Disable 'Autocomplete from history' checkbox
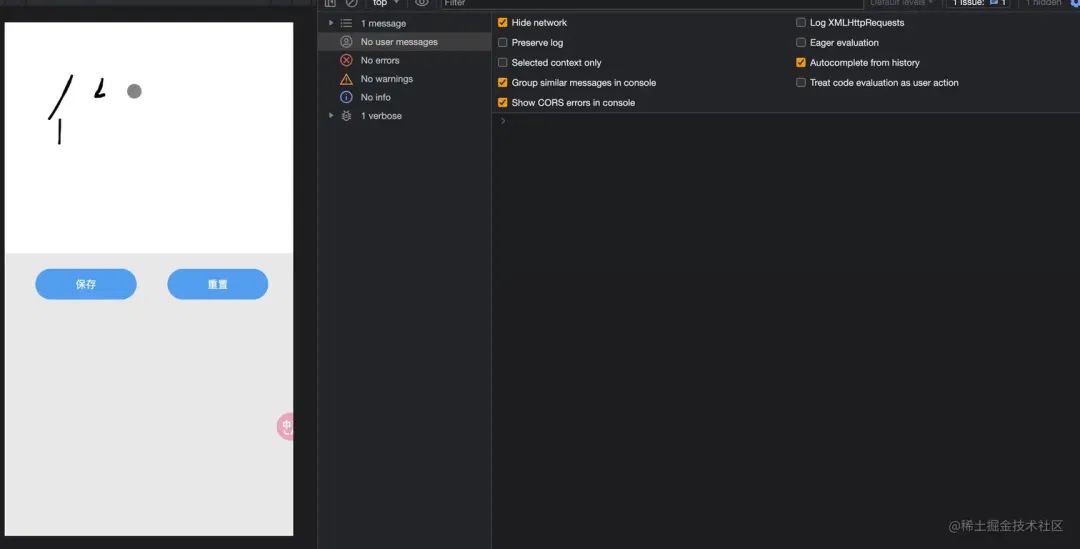Screen dimensions: 1080x549 [x=801, y=63]
